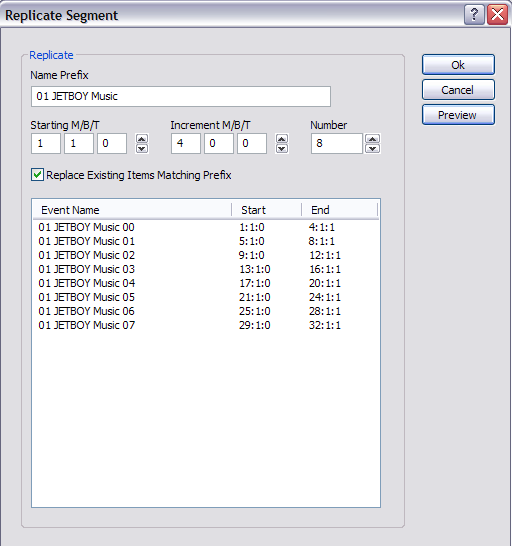Image resolution: width=512 pixels, height=546 pixels.
Task: Increase Increment M/B/T with up arrow
Action: 282,139
